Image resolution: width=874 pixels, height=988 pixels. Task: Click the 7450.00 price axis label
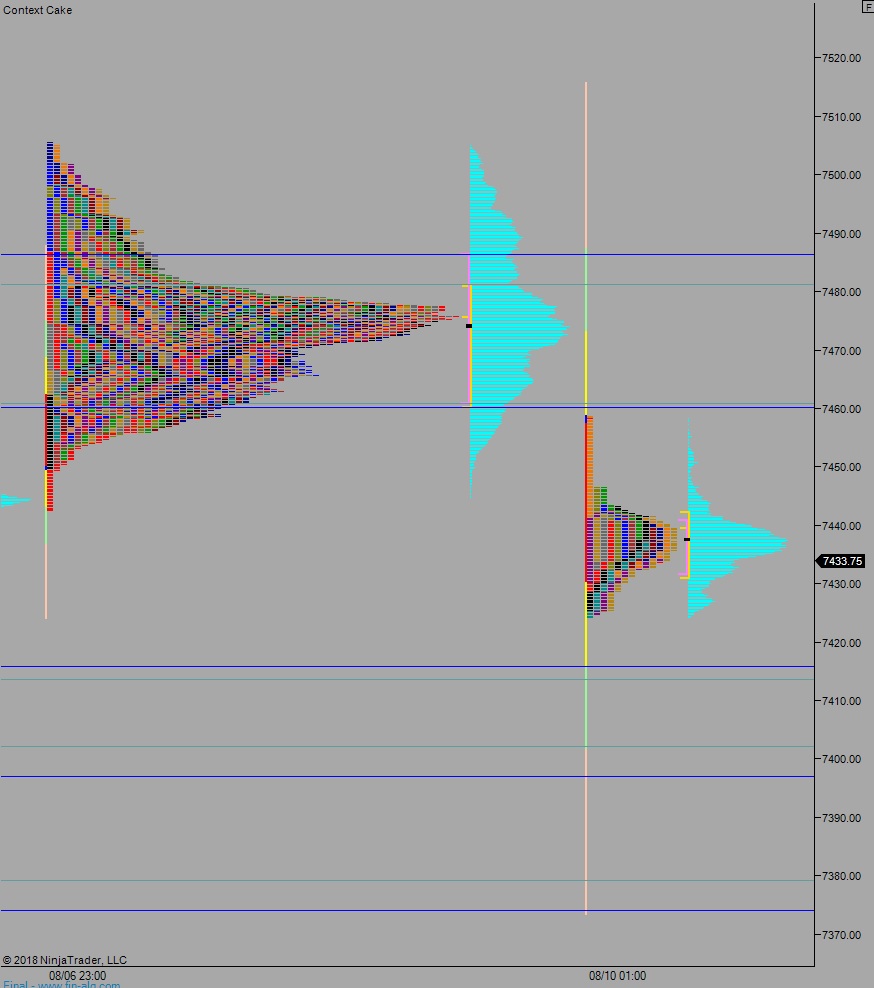click(x=841, y=468)
